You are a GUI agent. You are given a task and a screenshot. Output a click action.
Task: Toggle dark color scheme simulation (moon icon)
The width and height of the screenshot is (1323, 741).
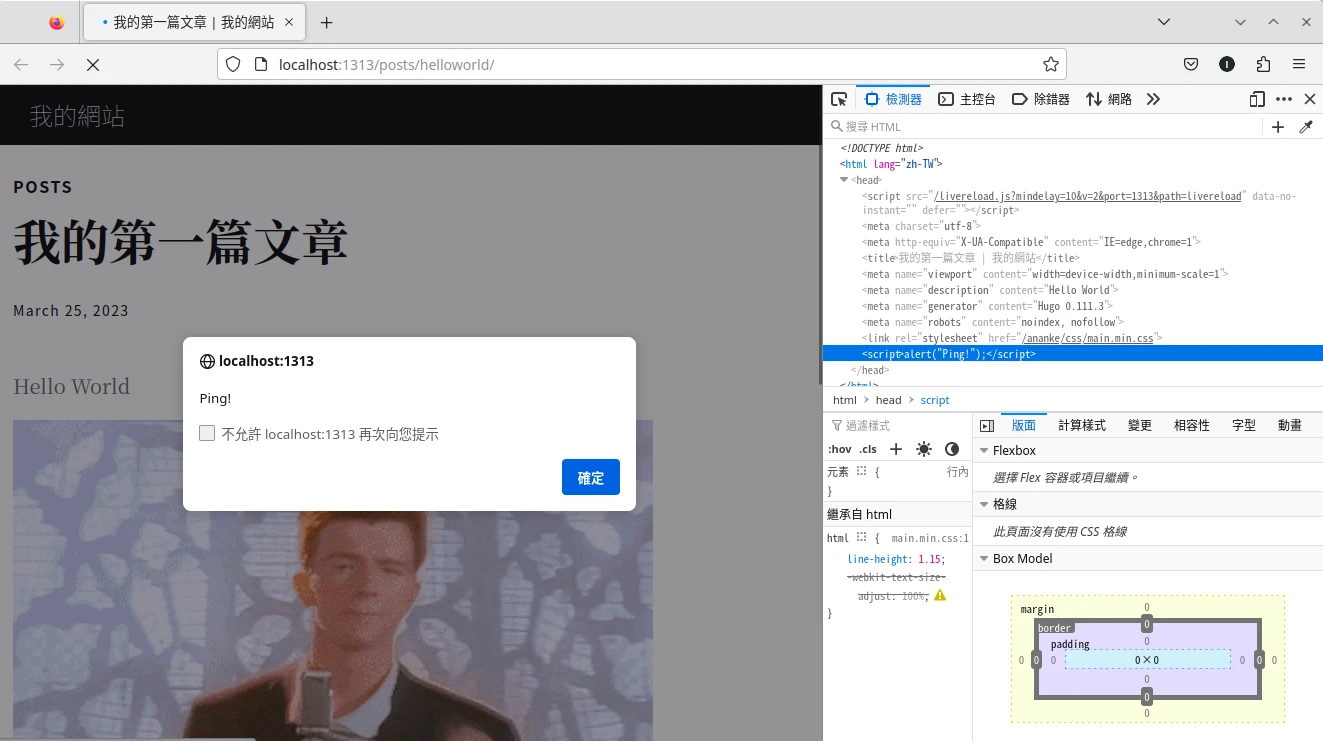(952, 449)
